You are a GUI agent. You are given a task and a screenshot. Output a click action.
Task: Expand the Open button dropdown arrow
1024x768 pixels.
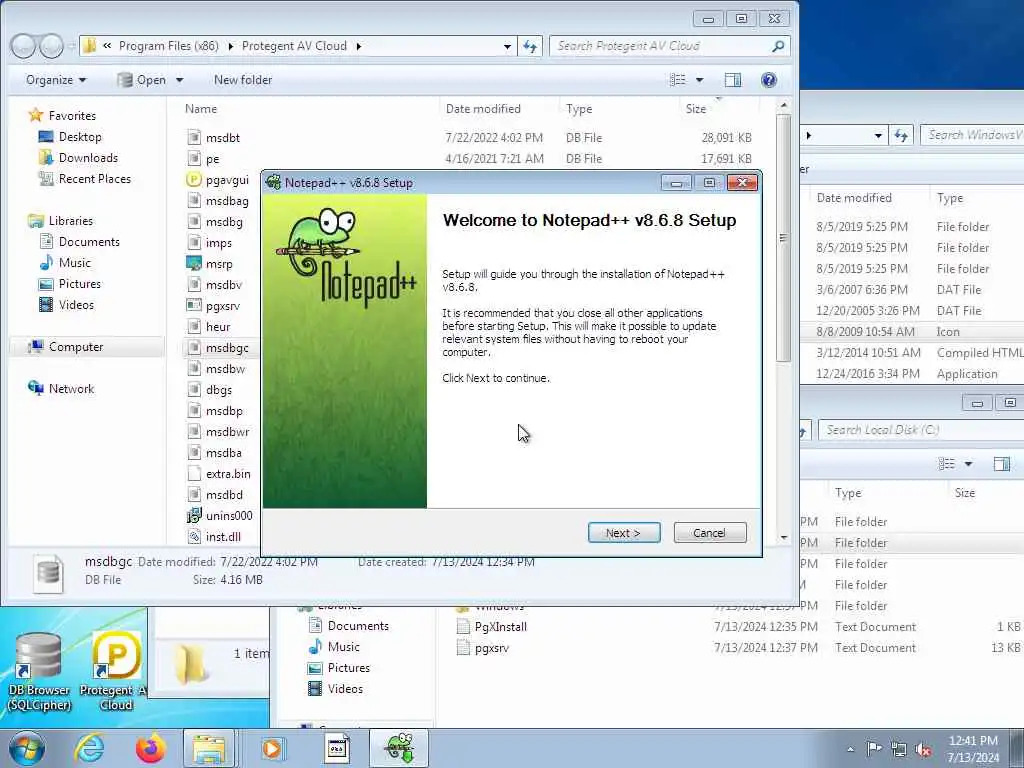click(x=179, y=80)
